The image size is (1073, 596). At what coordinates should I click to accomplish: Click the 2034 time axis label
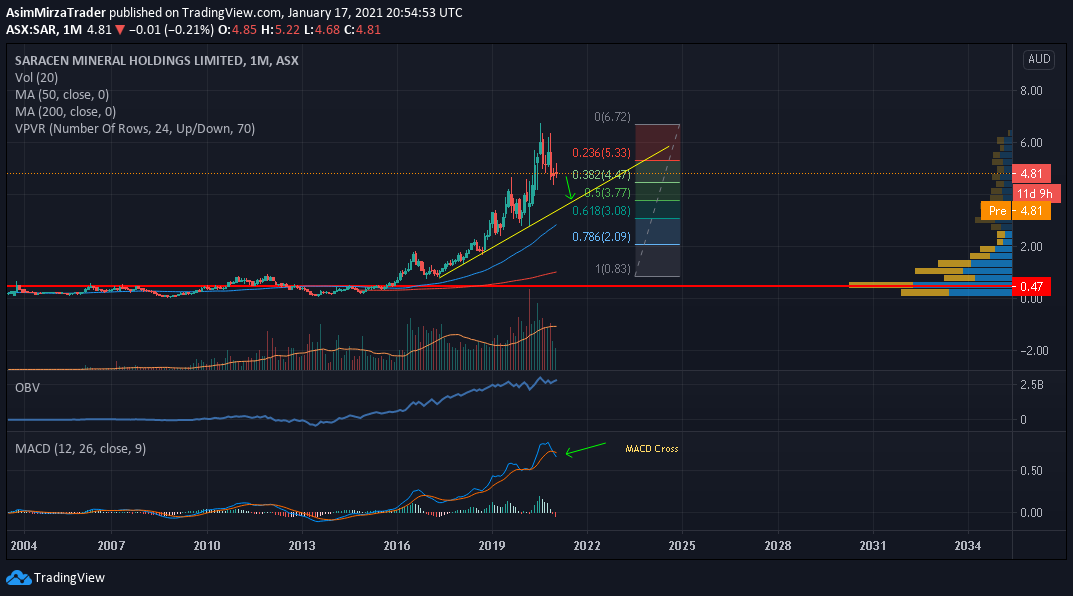968,546
